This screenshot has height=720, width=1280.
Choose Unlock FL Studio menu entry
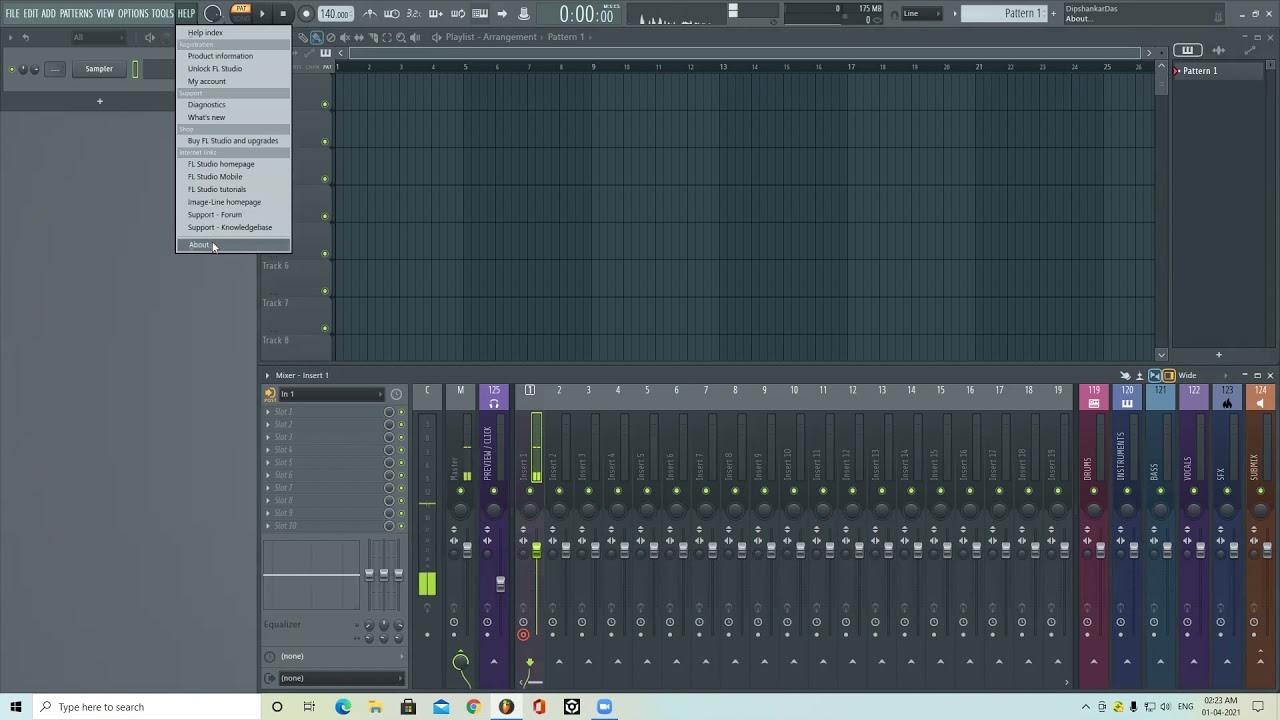click(233, 68)
